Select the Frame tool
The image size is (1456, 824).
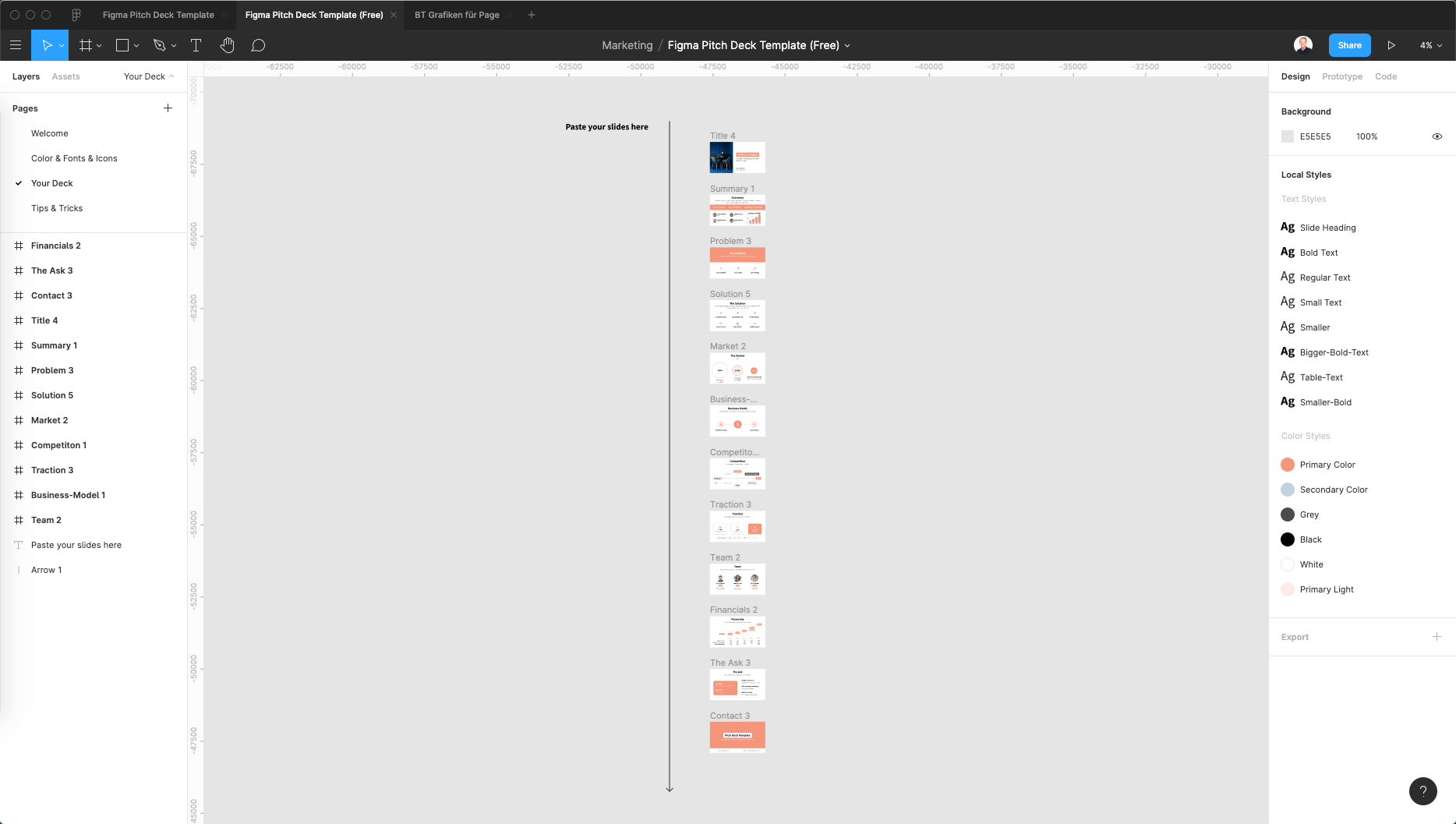tap(86, 45)
